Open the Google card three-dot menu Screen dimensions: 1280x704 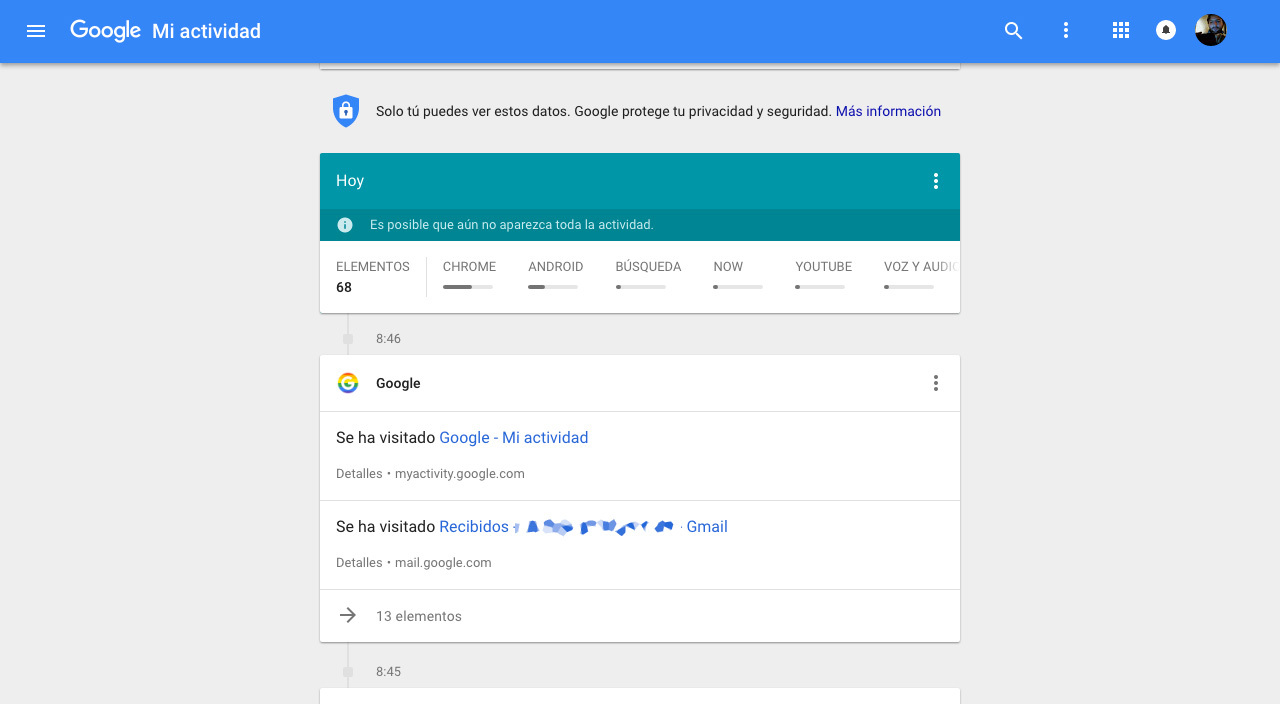tap(936, 383)
